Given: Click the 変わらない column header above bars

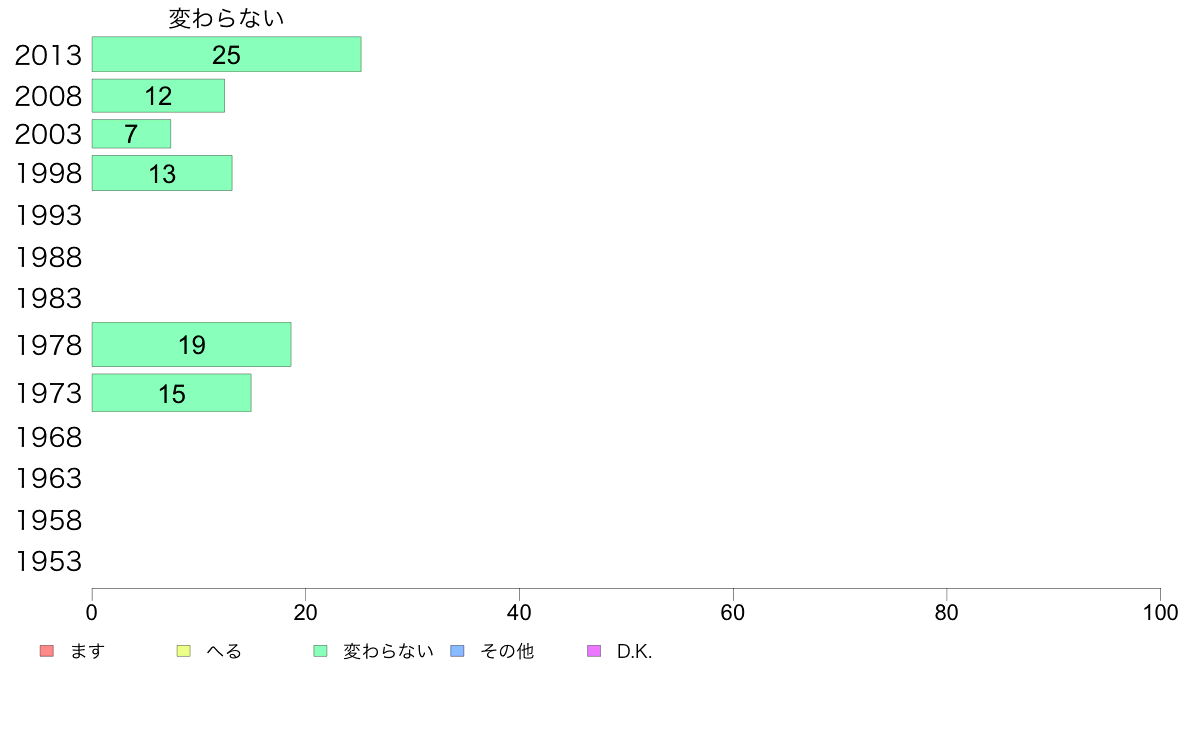Looking at the screenshot, I should [x=226, y=18].
